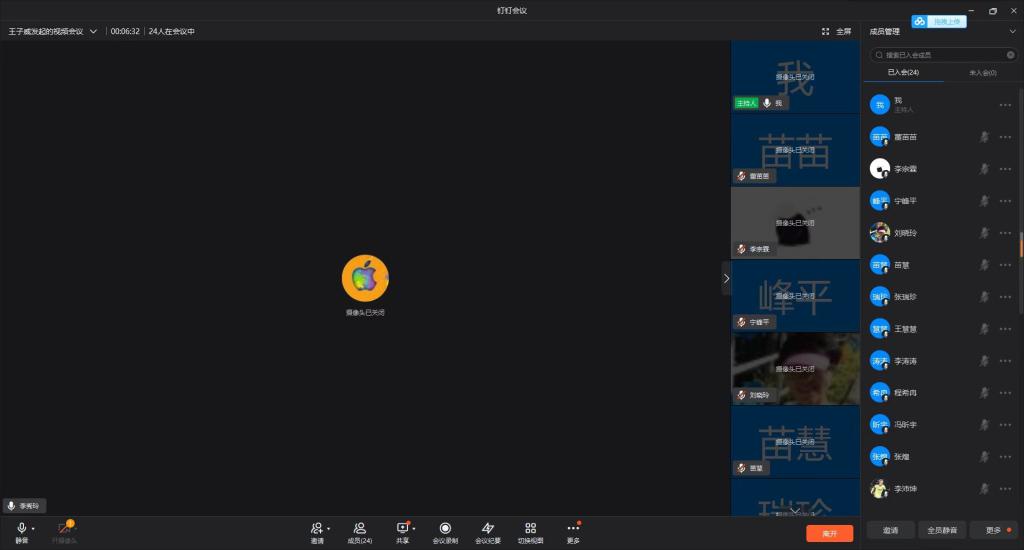Click the 李秀玲 speaker label at bottom left
This screenshot has height=550, width=1024.
[x=24, y=506]
